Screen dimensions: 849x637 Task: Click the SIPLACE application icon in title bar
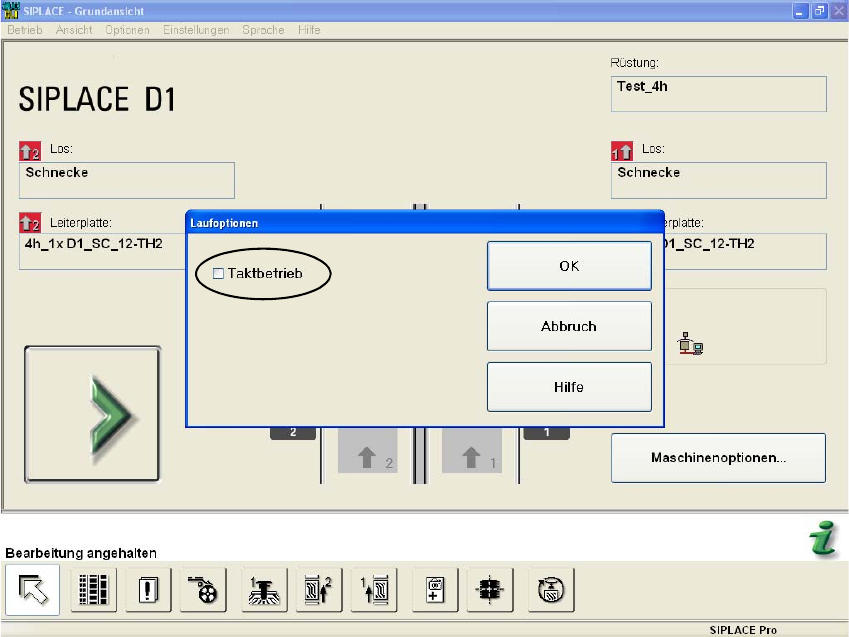pos(11,10)
